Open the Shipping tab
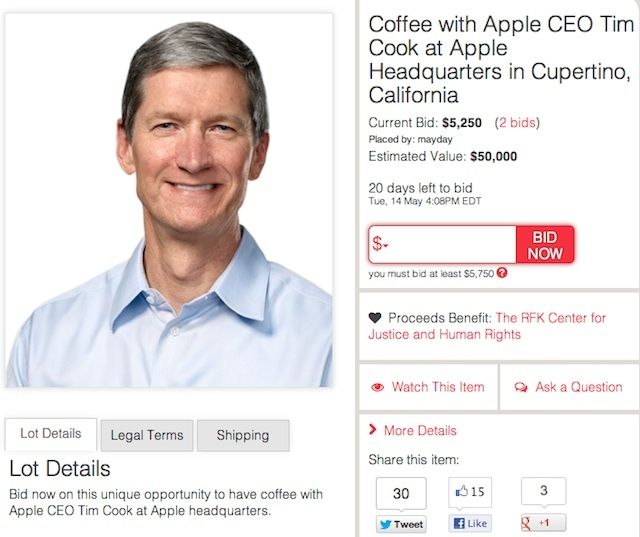 [x=243, y=435]
